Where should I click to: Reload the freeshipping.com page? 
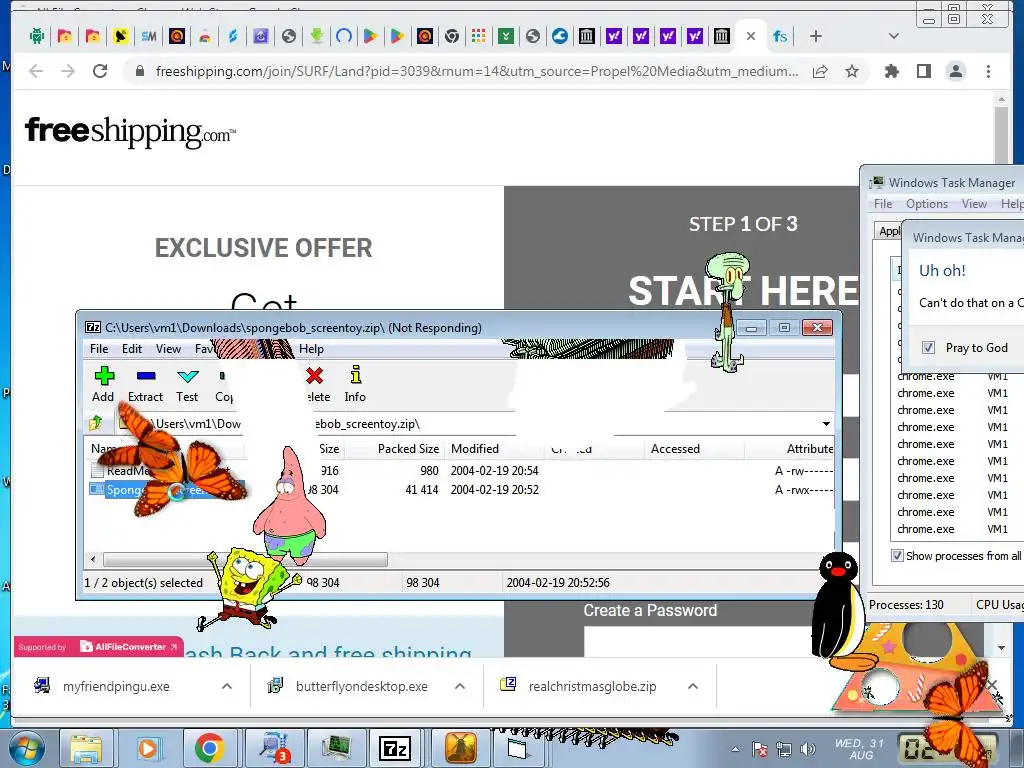click(100, 71)
